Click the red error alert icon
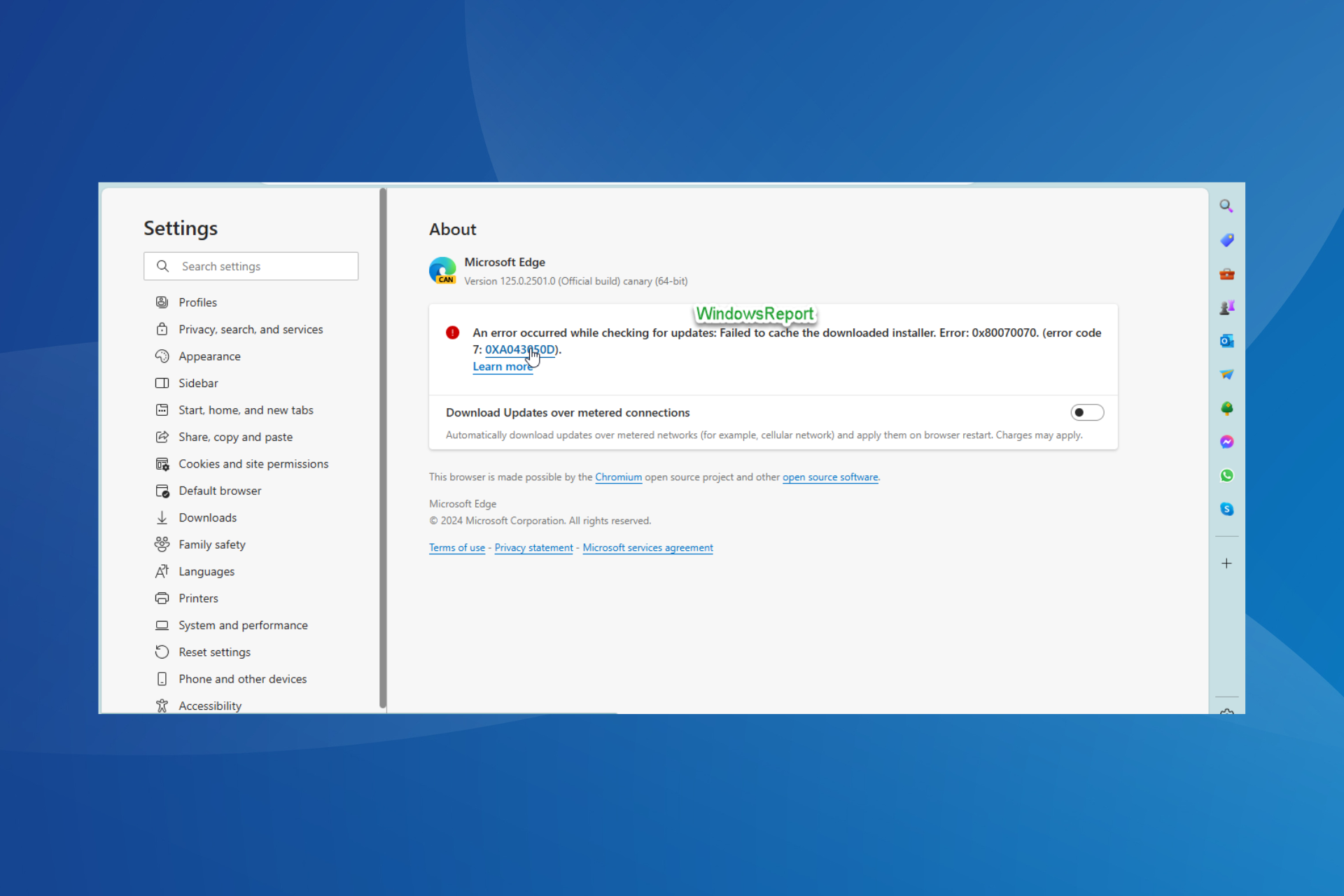This screenshot has height=896, width=1344. [x=453, y=332]
